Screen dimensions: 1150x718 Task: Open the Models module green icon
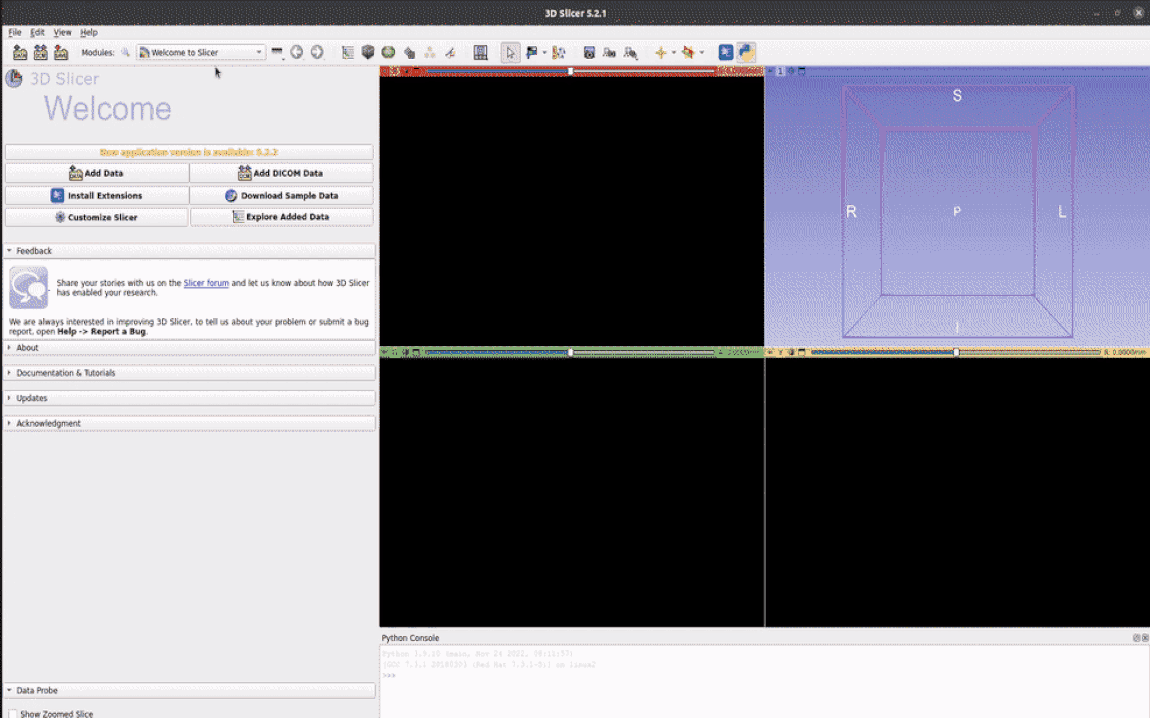pyautogui.click(x=389, y=52)
